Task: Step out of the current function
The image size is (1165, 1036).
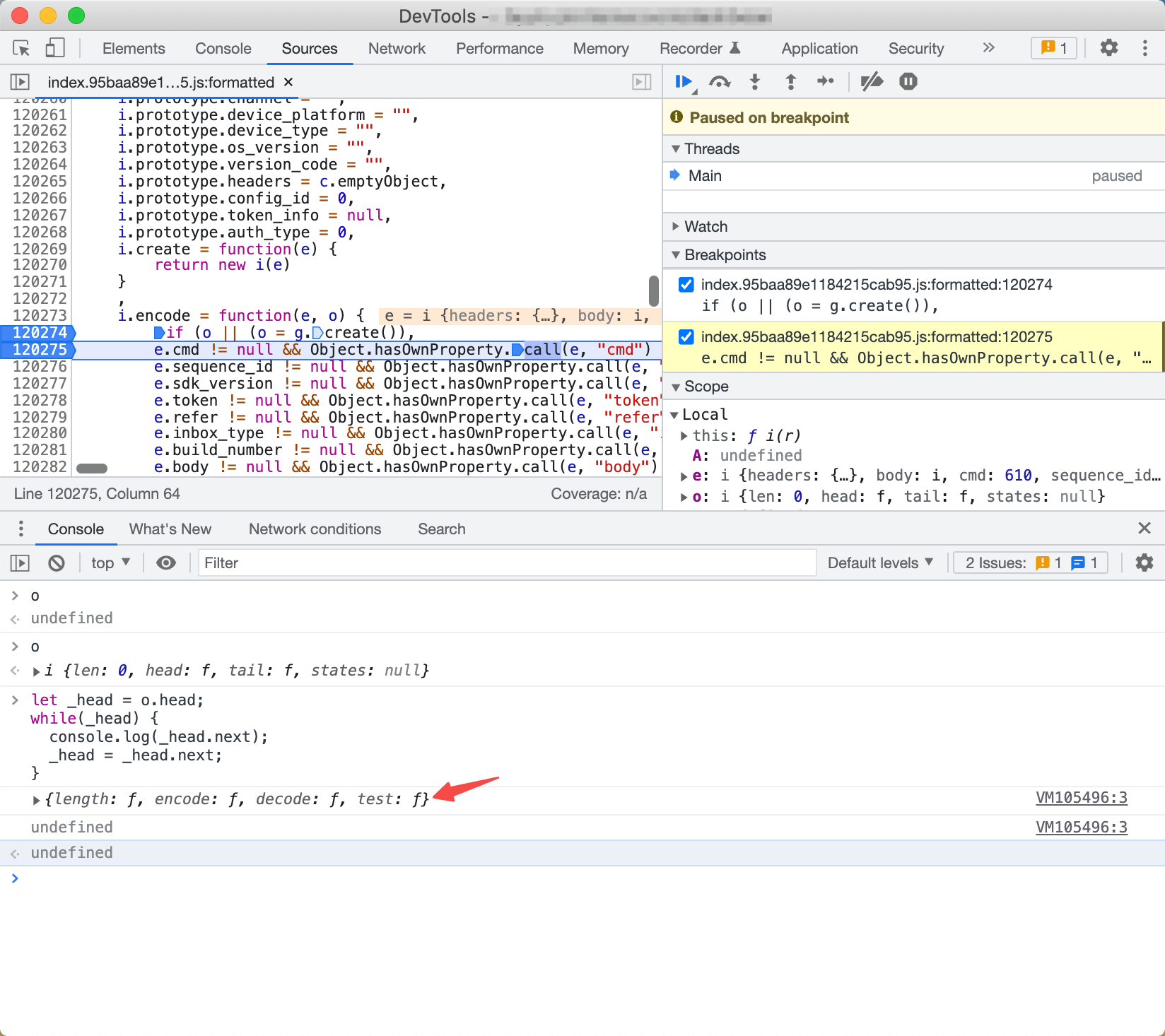Action: pyautogui.click(x=790, y=81)
